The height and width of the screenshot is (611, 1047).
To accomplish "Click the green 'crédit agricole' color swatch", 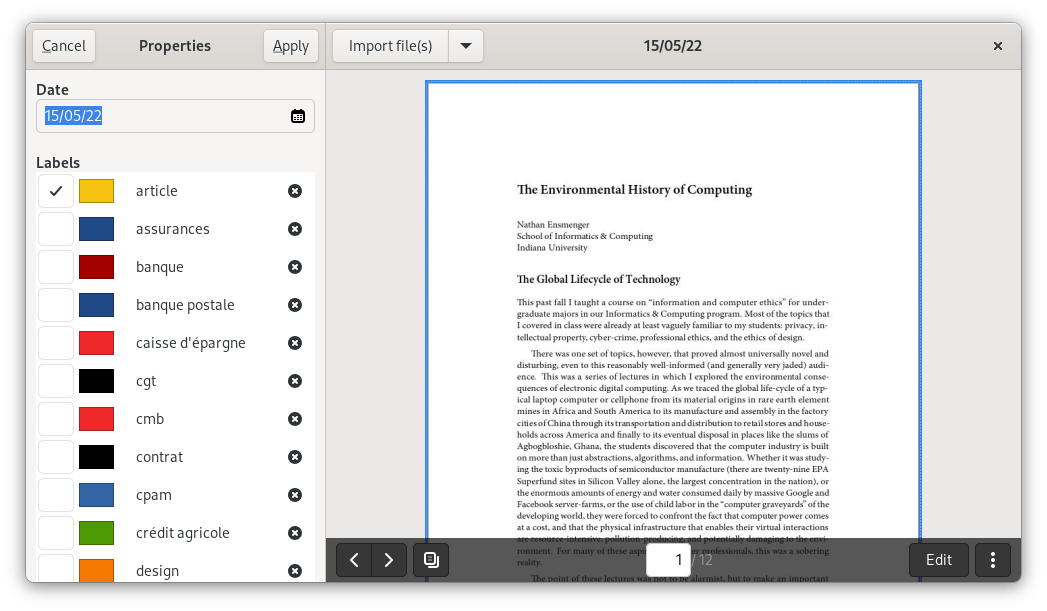I will pos(97,533).
